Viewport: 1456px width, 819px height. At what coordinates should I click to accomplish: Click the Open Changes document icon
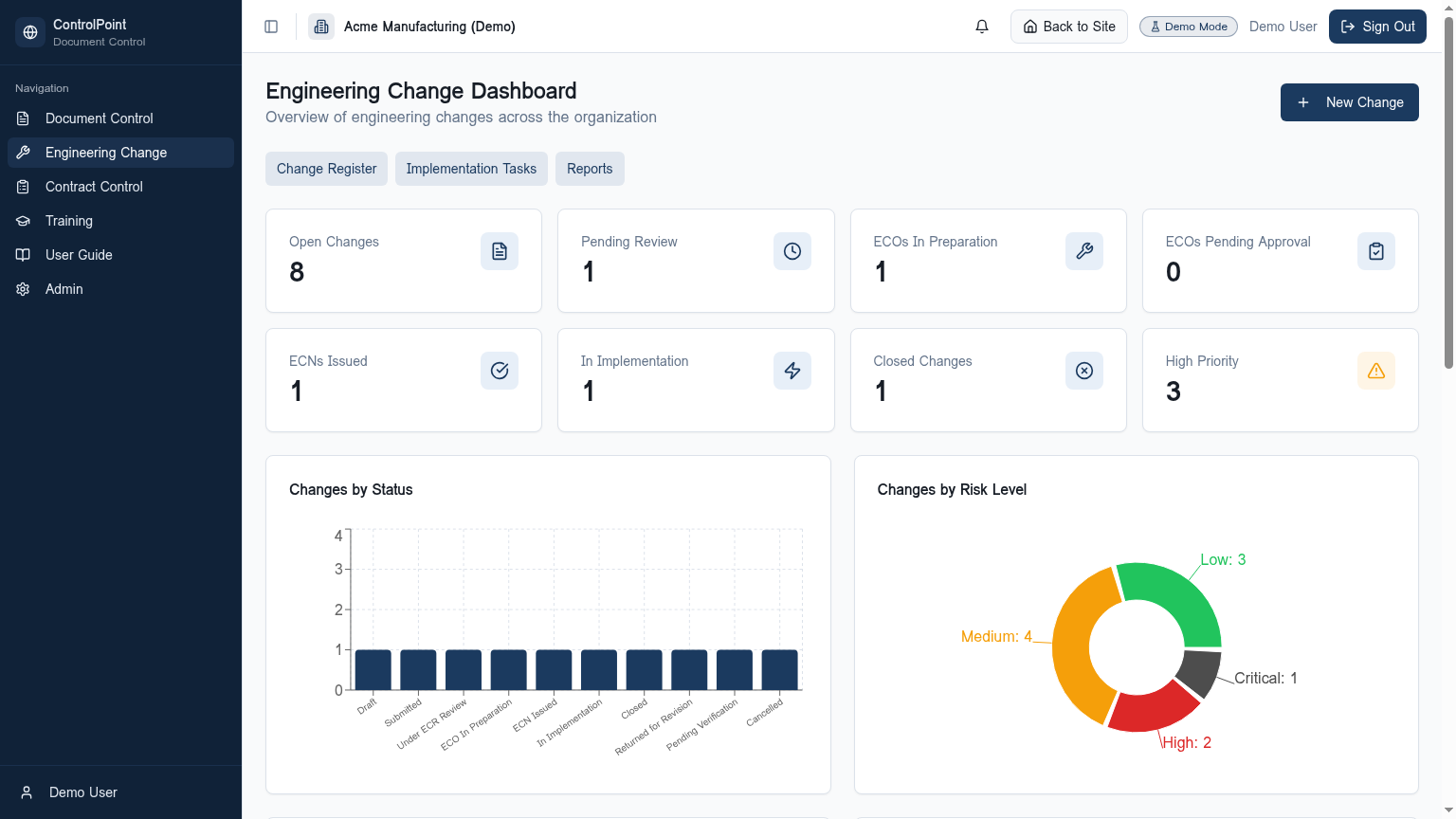pyautogui.click(x=500, y=251)
